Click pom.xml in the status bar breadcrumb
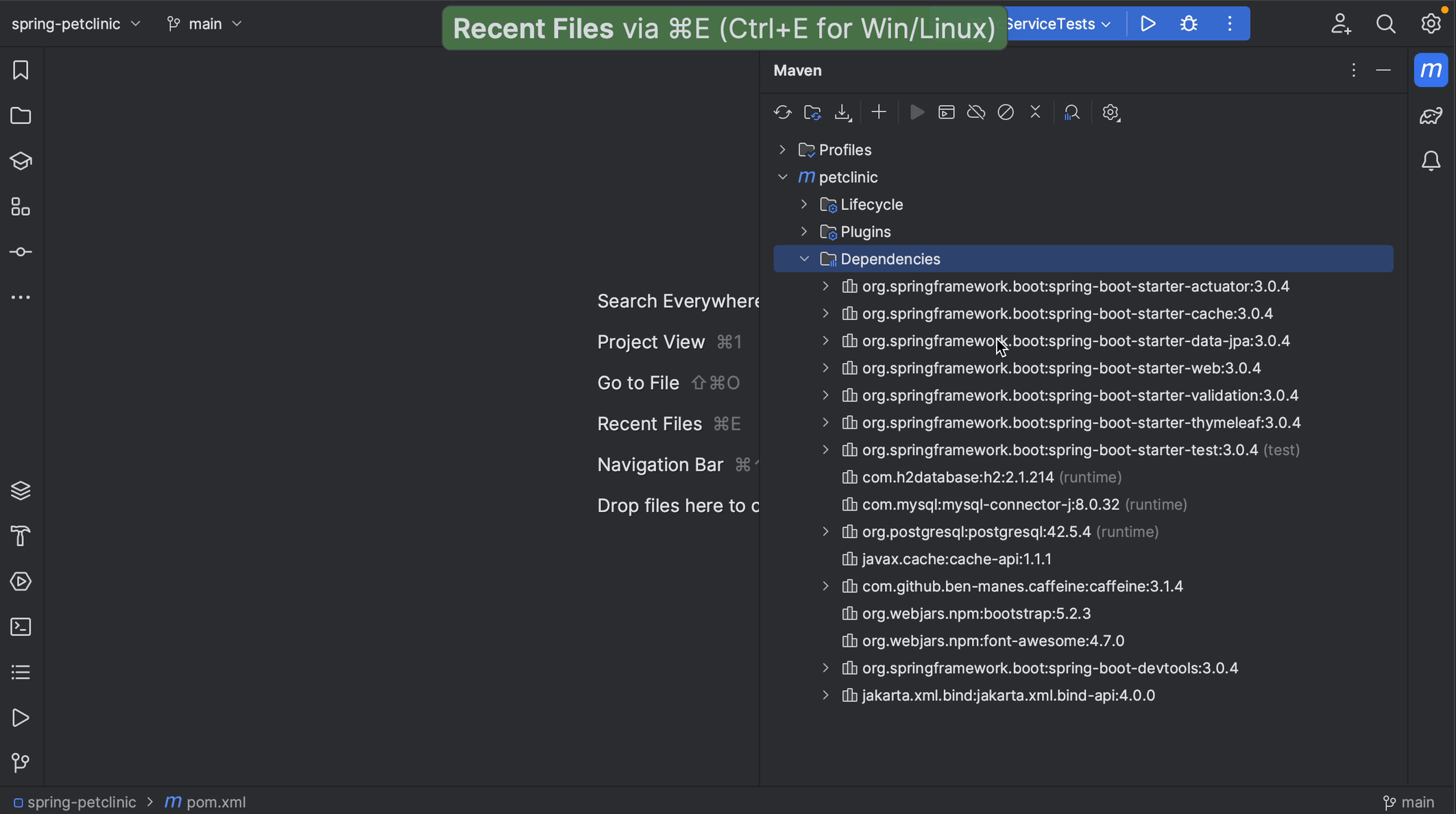Screen dimensions: 1456x814 coord(215,802)
